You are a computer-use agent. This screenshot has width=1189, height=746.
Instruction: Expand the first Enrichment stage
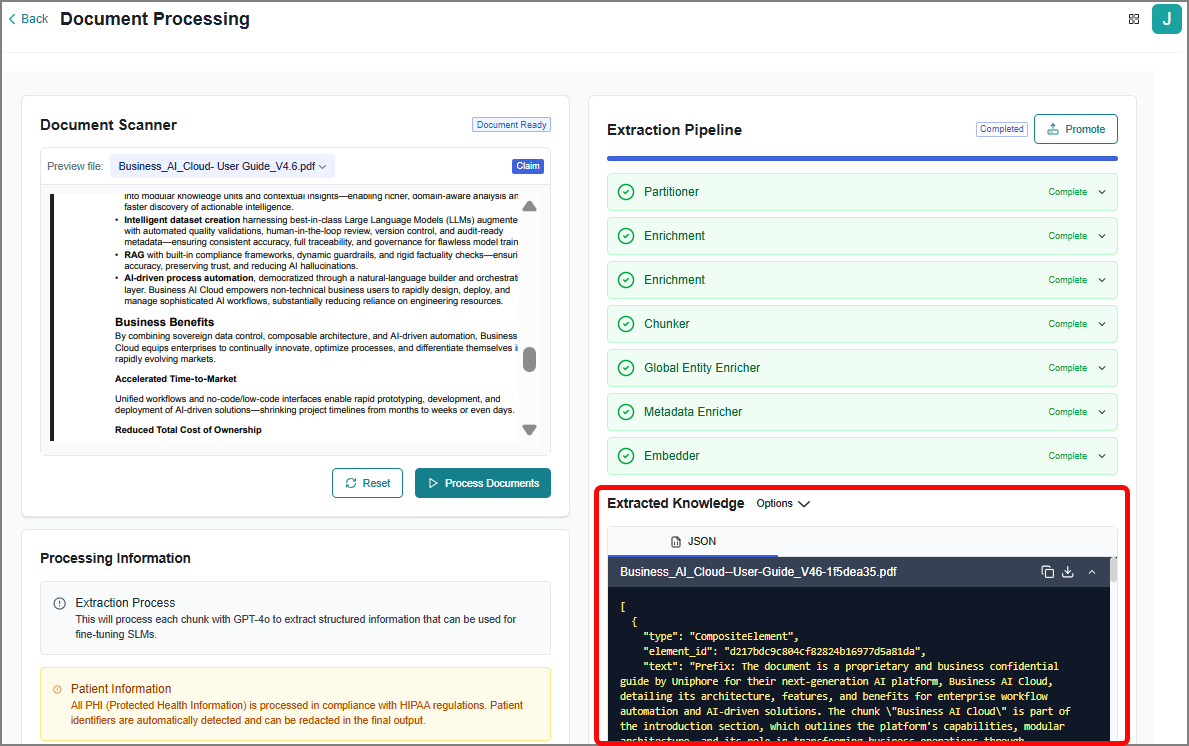[1102, 236]
